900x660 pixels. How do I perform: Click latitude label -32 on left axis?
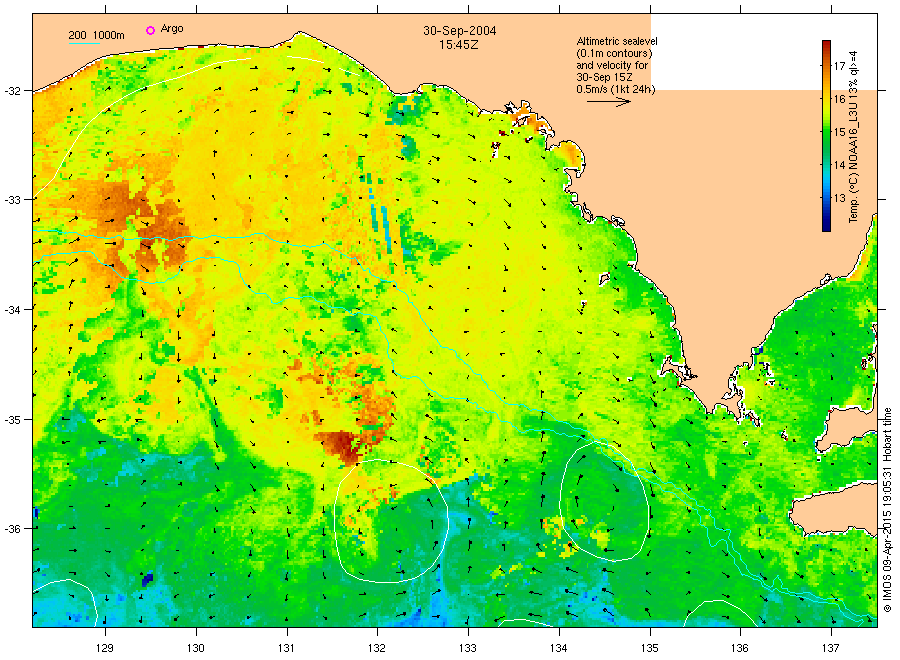point(13,91)
